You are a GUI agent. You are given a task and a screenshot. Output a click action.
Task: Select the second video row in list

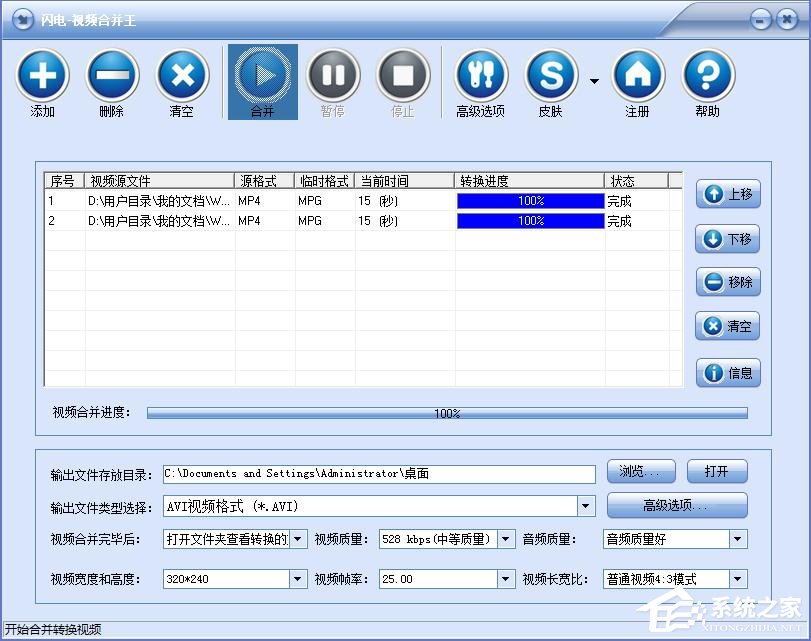click(300, 220)
